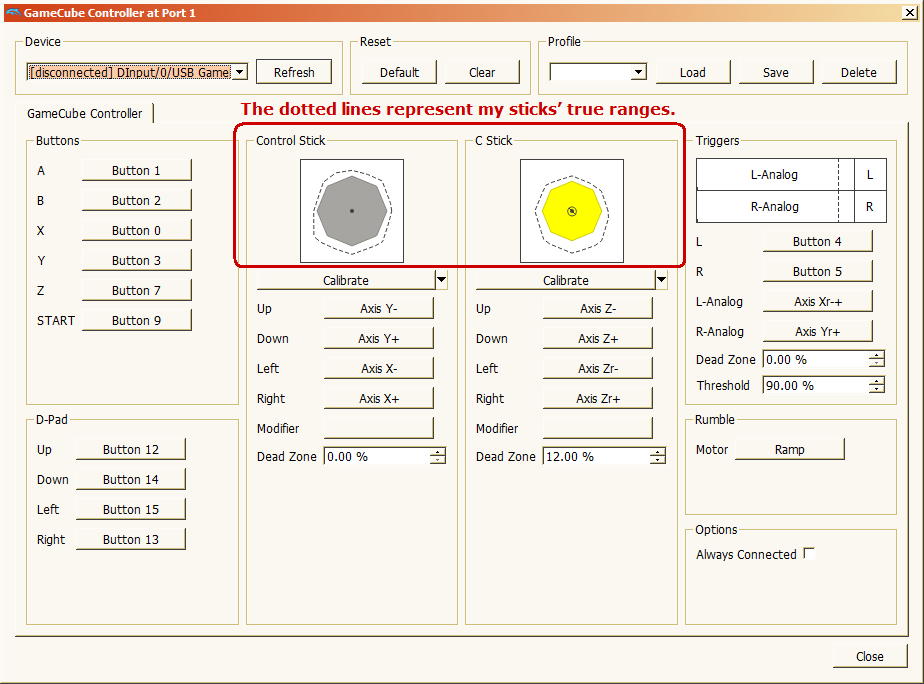Click the Dolphin icon in title bar
Screen dimensions: 924x684
point(12,12)
